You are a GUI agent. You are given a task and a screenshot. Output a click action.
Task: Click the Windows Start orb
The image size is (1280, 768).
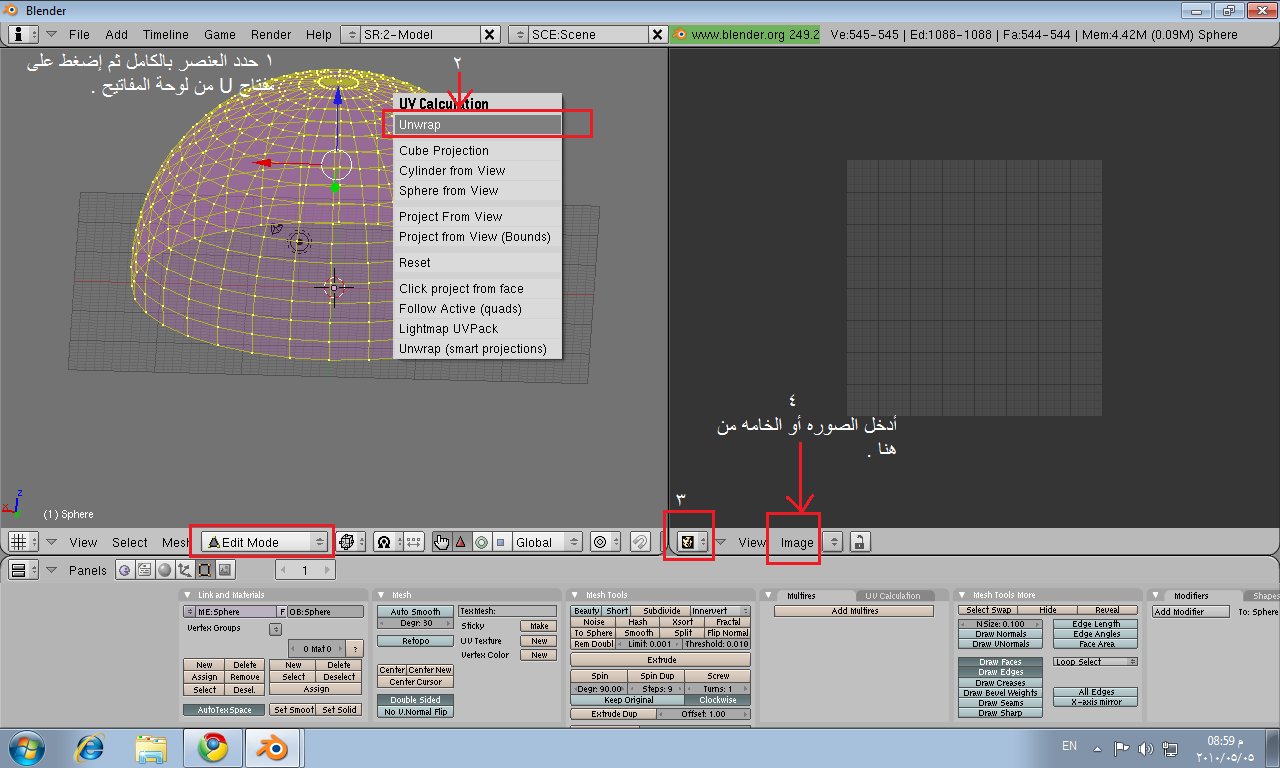(26, 747)
